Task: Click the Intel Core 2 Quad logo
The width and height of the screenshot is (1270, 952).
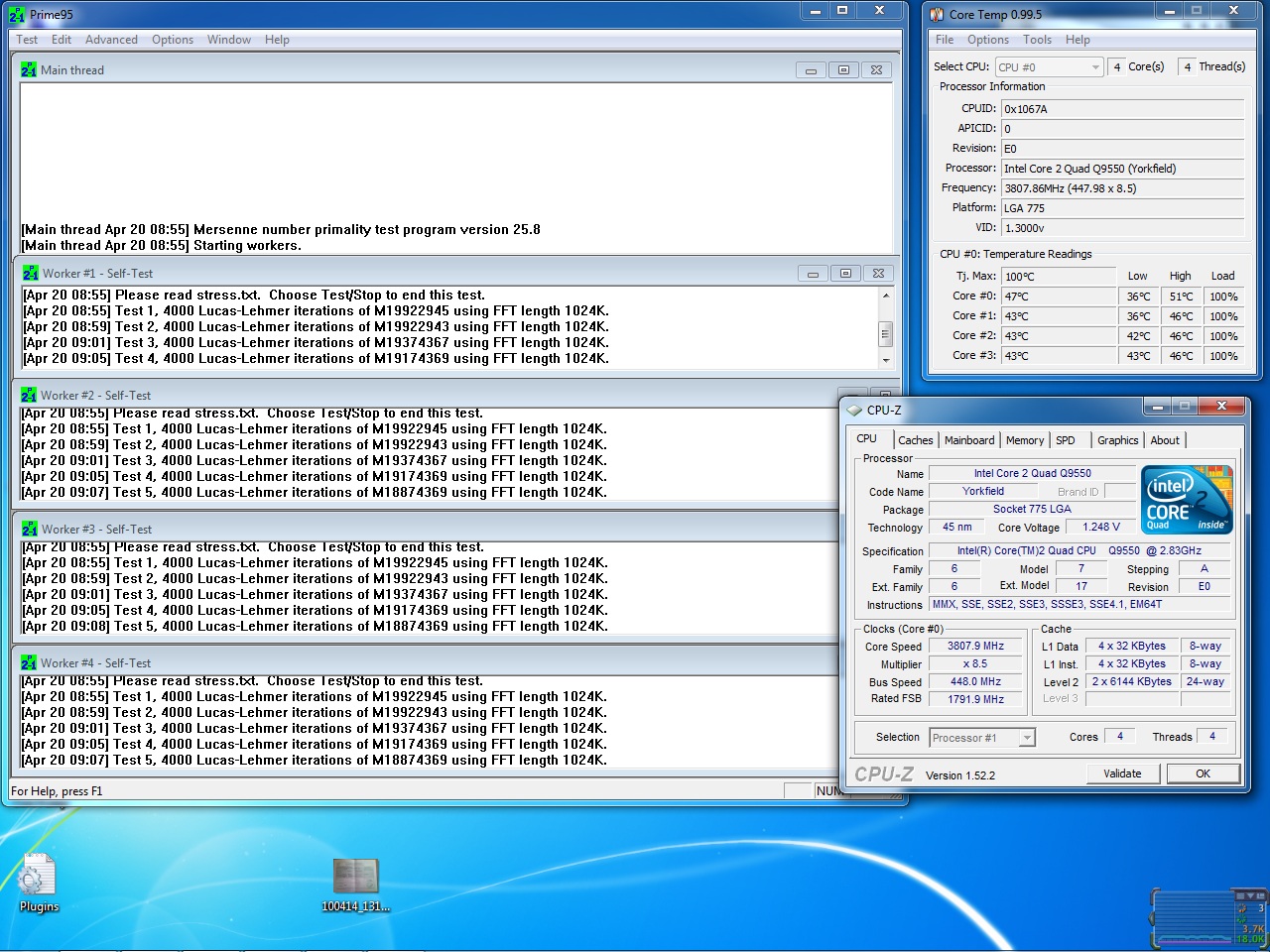Action: tap(1187, 499)
